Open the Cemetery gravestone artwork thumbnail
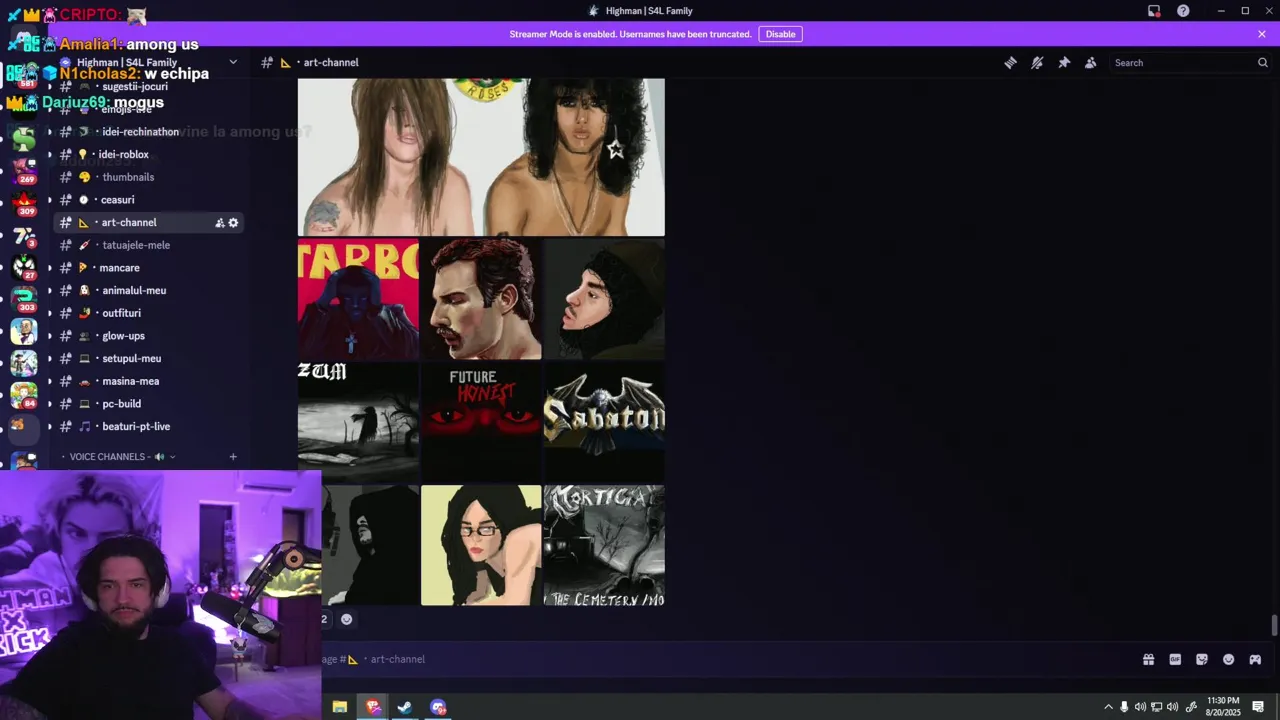 (604, 545)
